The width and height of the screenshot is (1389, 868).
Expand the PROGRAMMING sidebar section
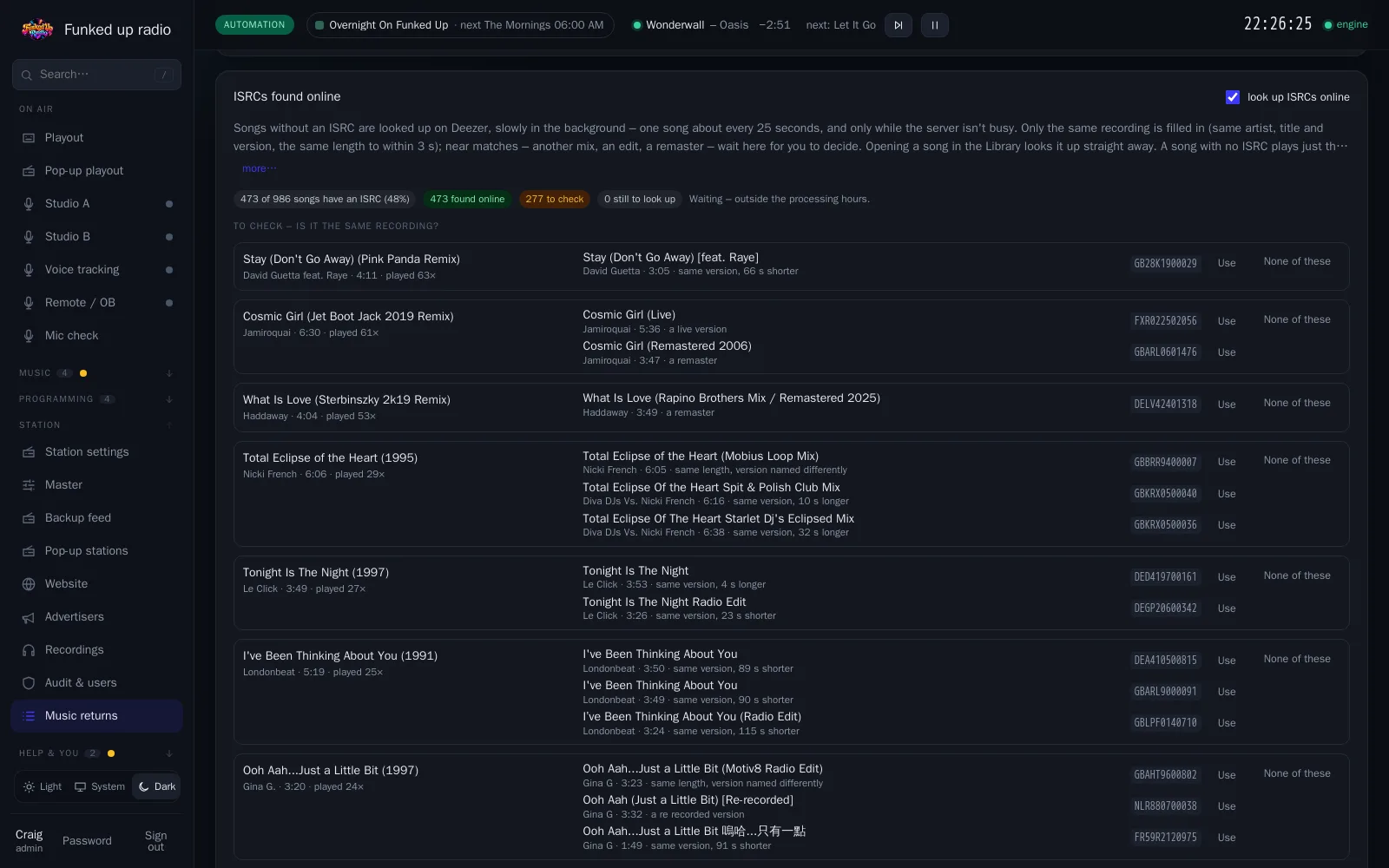pos(96,399)
